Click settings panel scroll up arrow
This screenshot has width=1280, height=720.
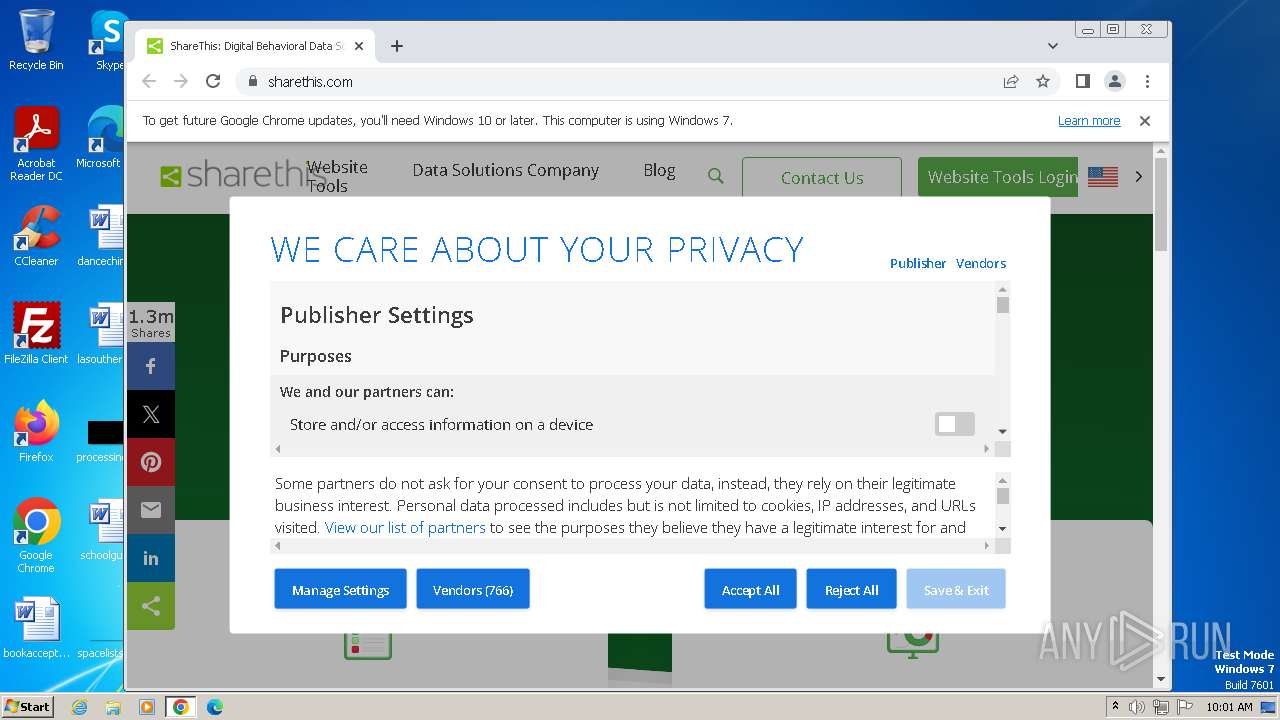pos(1003,289)
